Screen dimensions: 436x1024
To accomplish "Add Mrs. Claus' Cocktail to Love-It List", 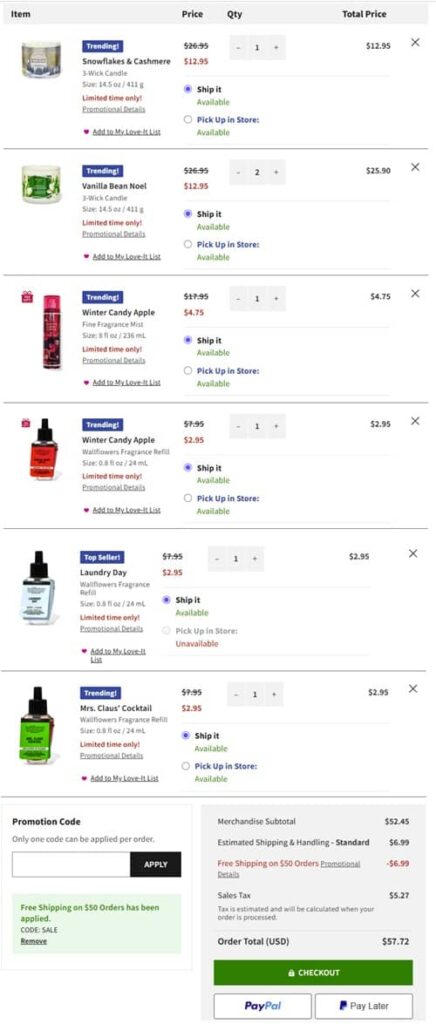I will [x=124, y=778].
